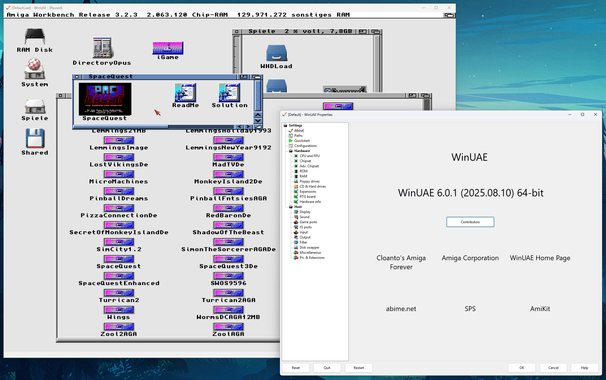
Task: Open the Quickstart settings page
Action: (302, 141)
